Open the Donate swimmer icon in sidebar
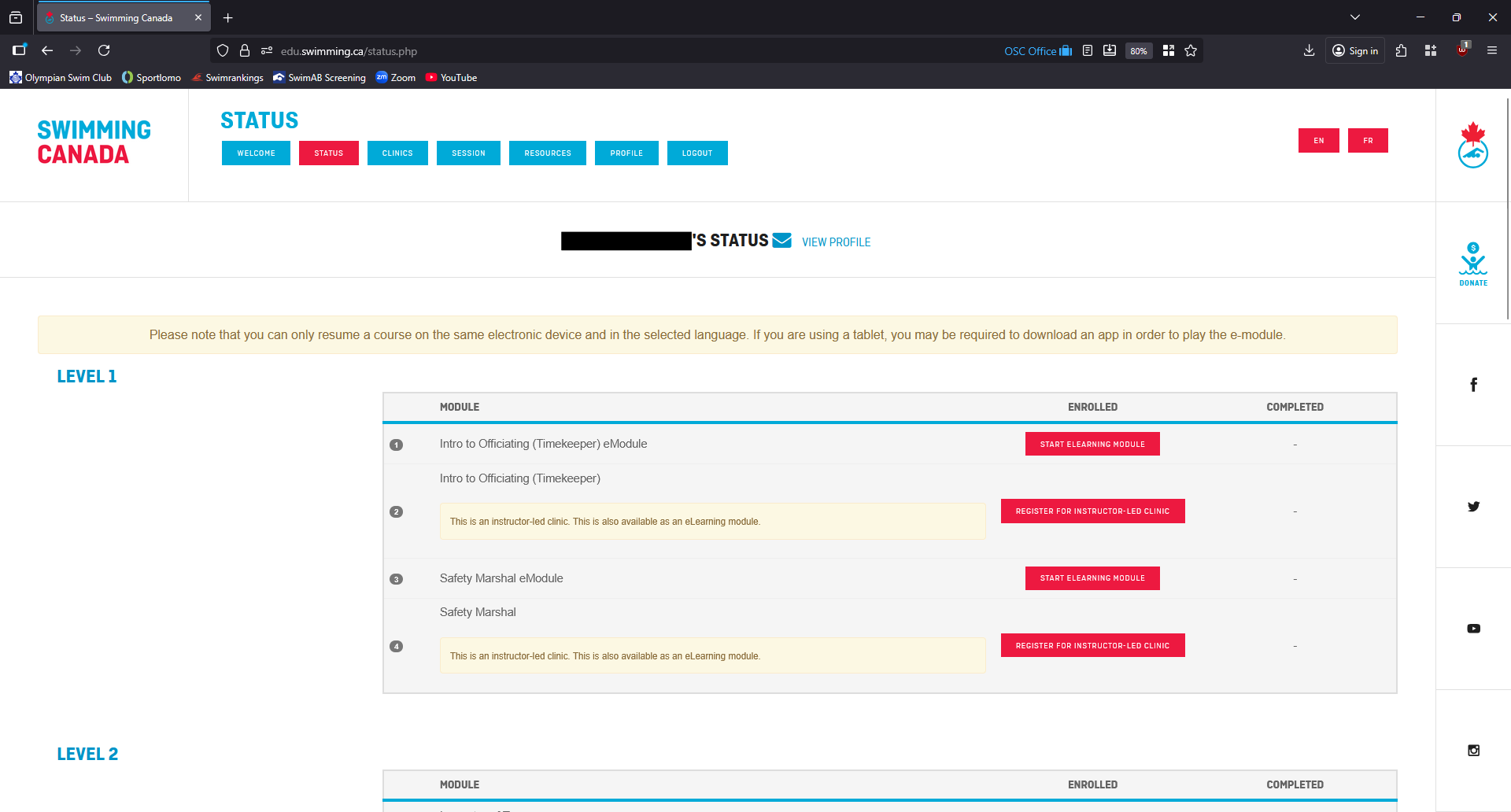Screen dimensions: 1511x812 click(x=1472, y=264)
